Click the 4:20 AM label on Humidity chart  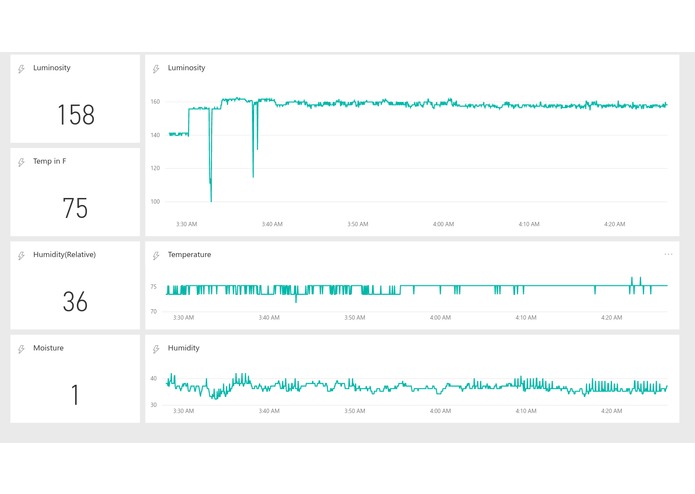[x=611, y=411]
